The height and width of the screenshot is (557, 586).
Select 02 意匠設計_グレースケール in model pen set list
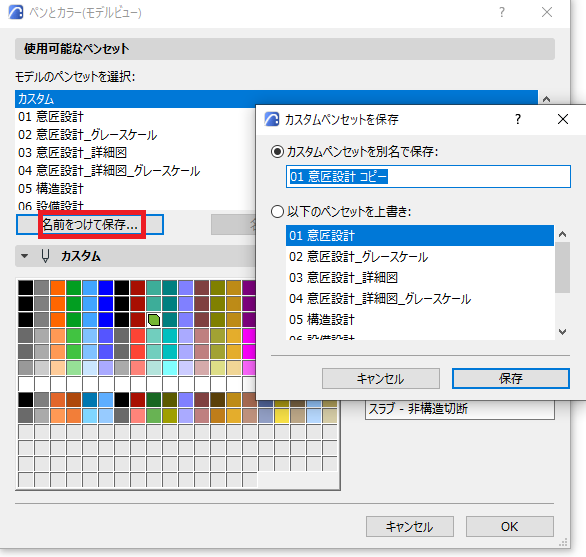pyautogui.click(x=135, y=135)
